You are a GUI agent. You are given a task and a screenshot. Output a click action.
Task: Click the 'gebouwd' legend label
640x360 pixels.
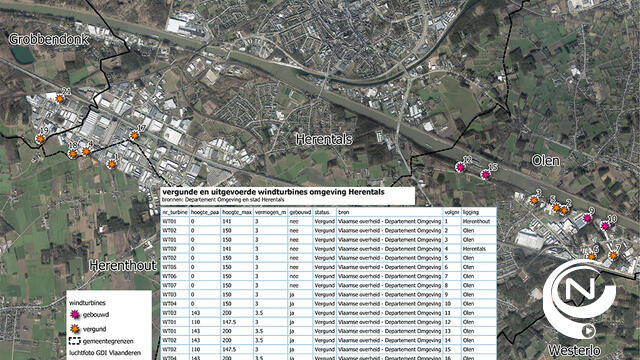click(96, 315)
